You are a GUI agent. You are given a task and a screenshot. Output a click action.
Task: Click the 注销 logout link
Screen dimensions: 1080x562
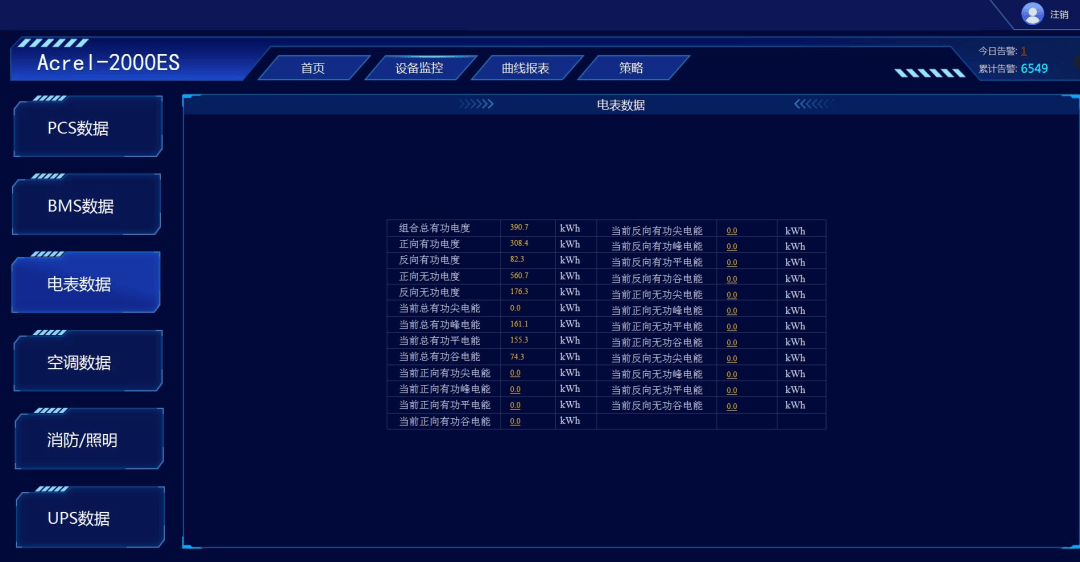tap(1059, 15)
